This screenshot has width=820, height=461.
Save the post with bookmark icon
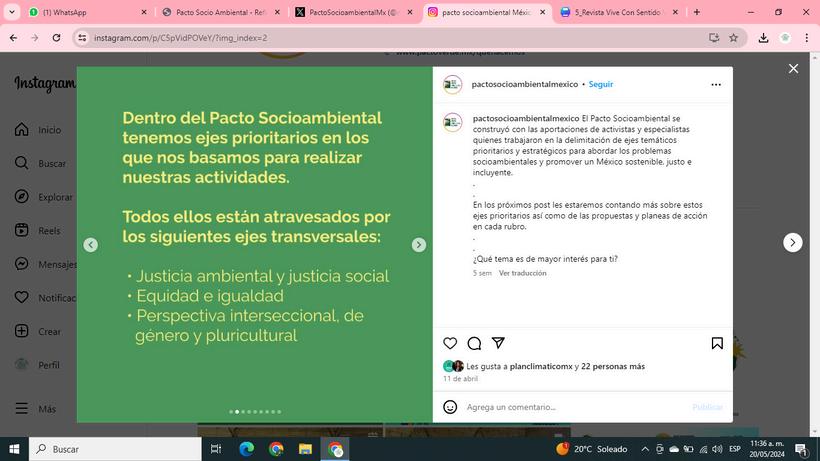click(717, 343)
